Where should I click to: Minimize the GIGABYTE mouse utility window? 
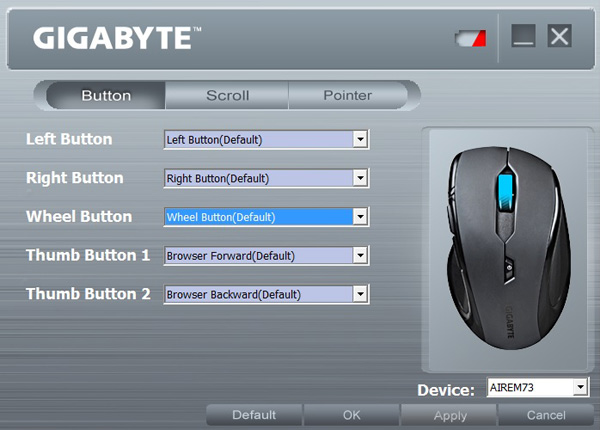point(523,36)
